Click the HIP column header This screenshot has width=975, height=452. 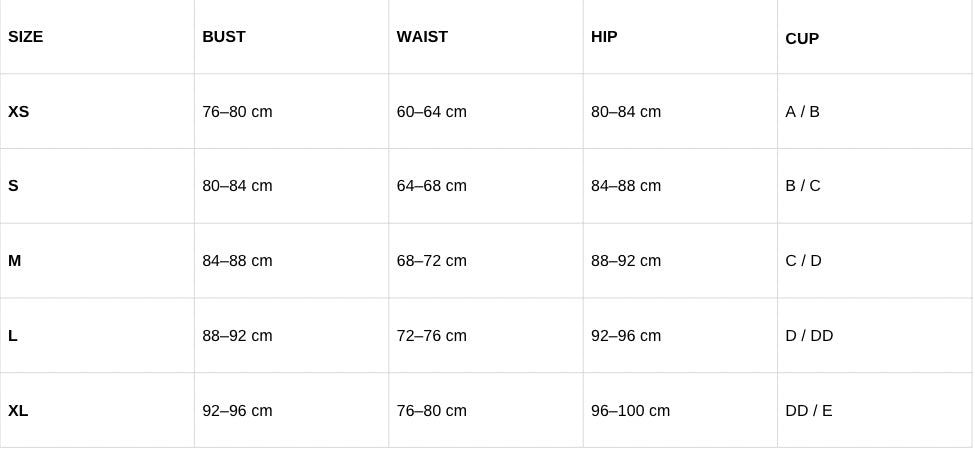click(x=604, y=37)
